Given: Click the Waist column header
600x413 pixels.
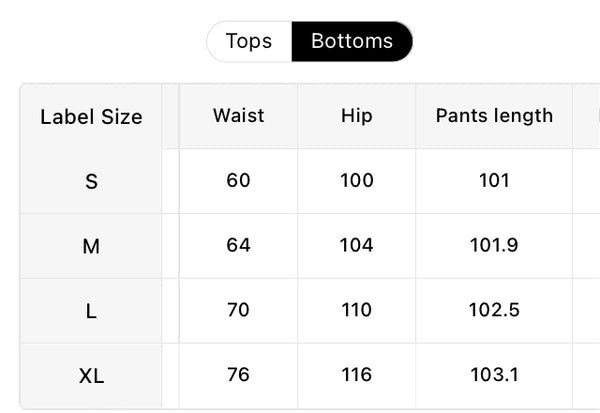Looking at the screenshot, I should tap(238, 116).
